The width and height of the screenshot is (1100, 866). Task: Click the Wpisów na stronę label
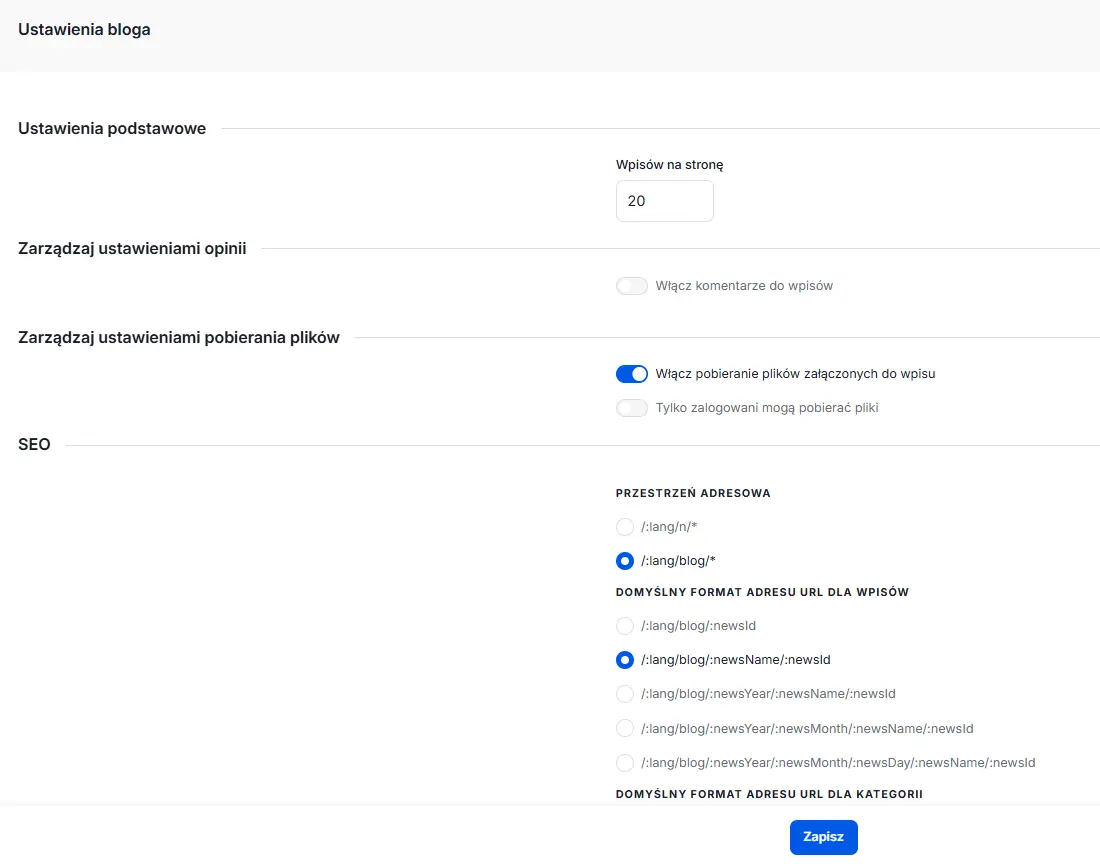(x=669, y=165)
